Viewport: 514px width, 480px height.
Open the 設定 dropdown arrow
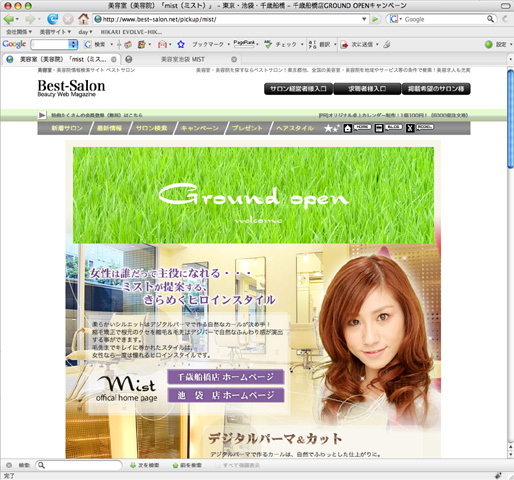[511, 44]
